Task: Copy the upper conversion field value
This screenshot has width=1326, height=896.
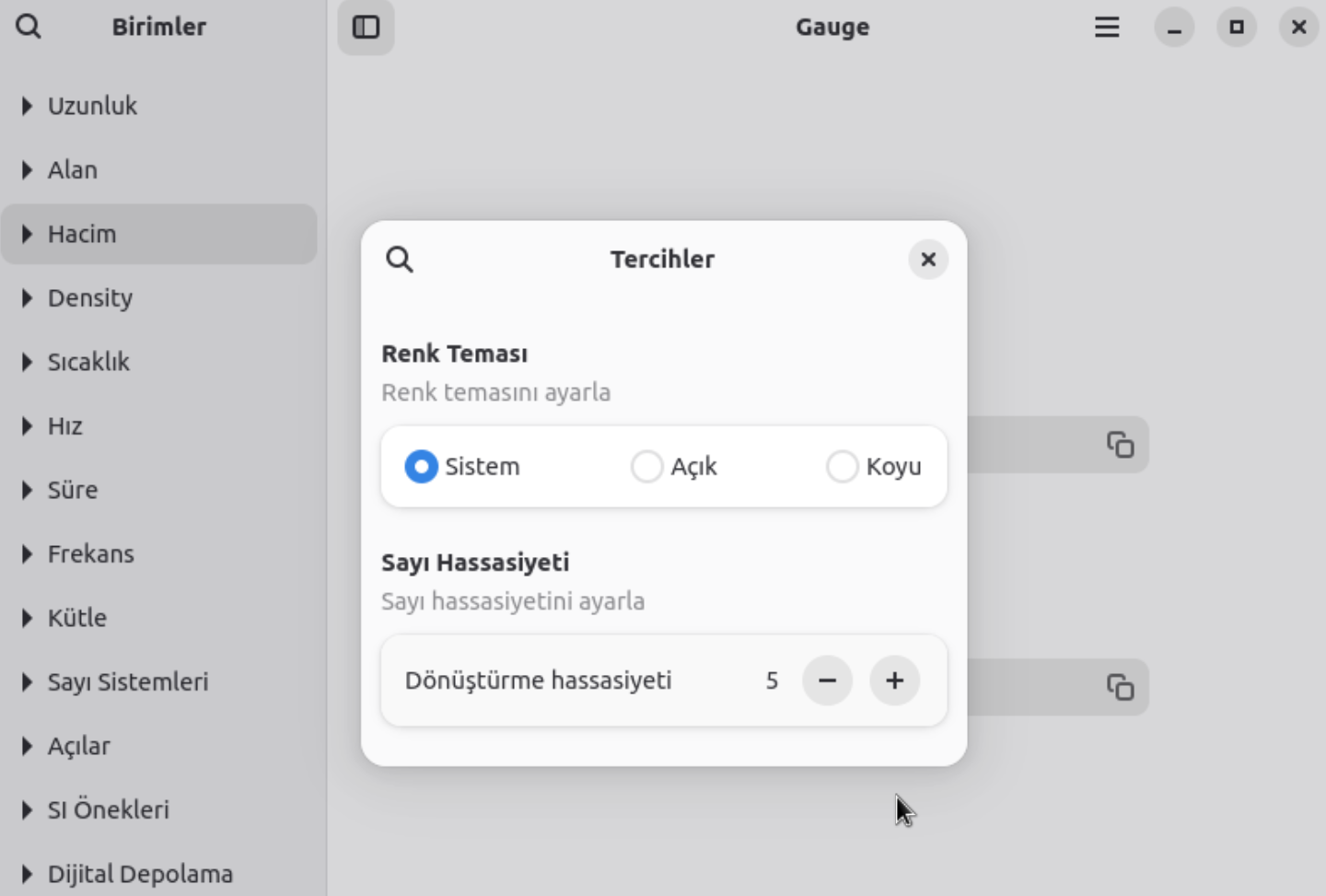Action: point(1120,445)
